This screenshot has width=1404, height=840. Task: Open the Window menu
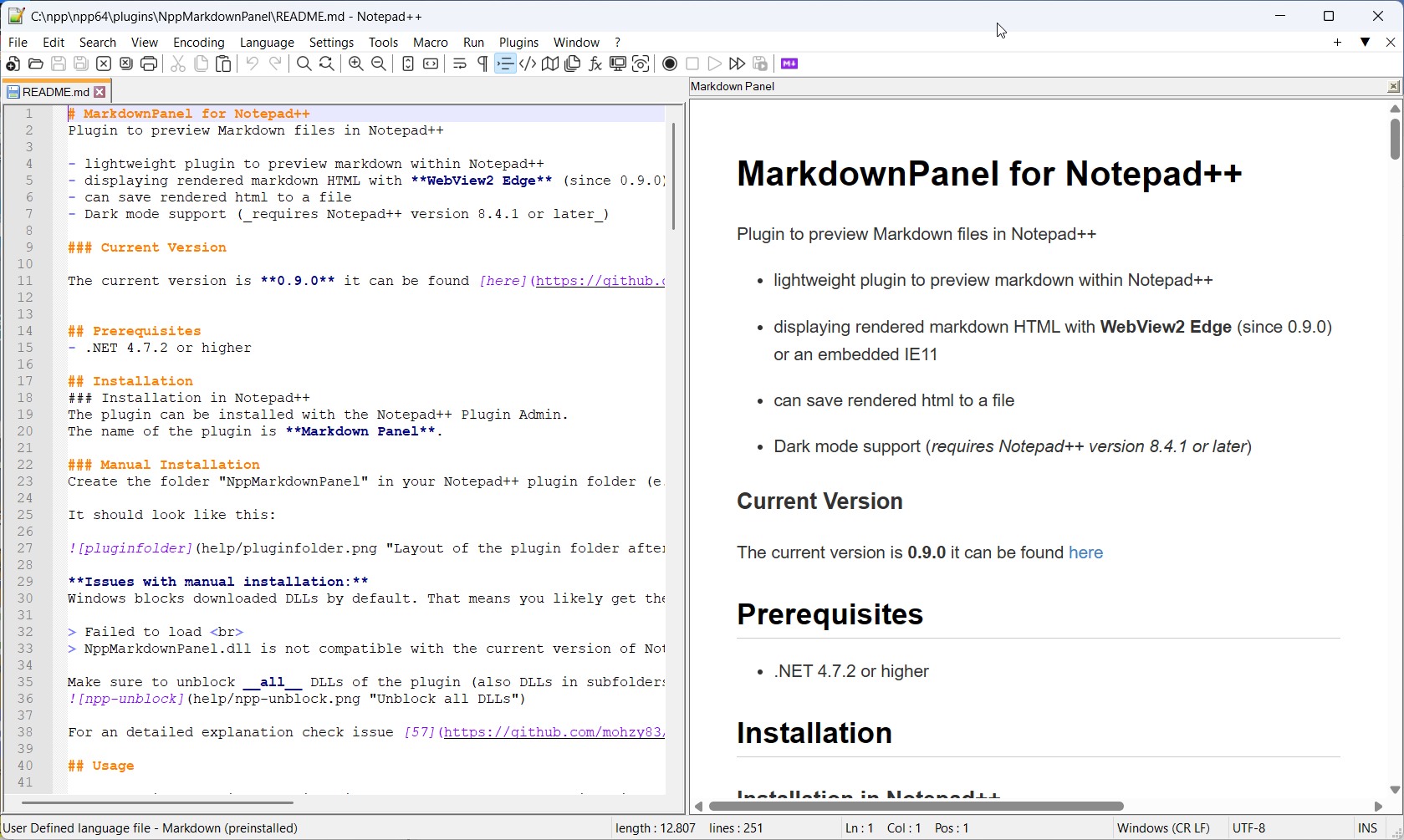(x=576, y=42)
